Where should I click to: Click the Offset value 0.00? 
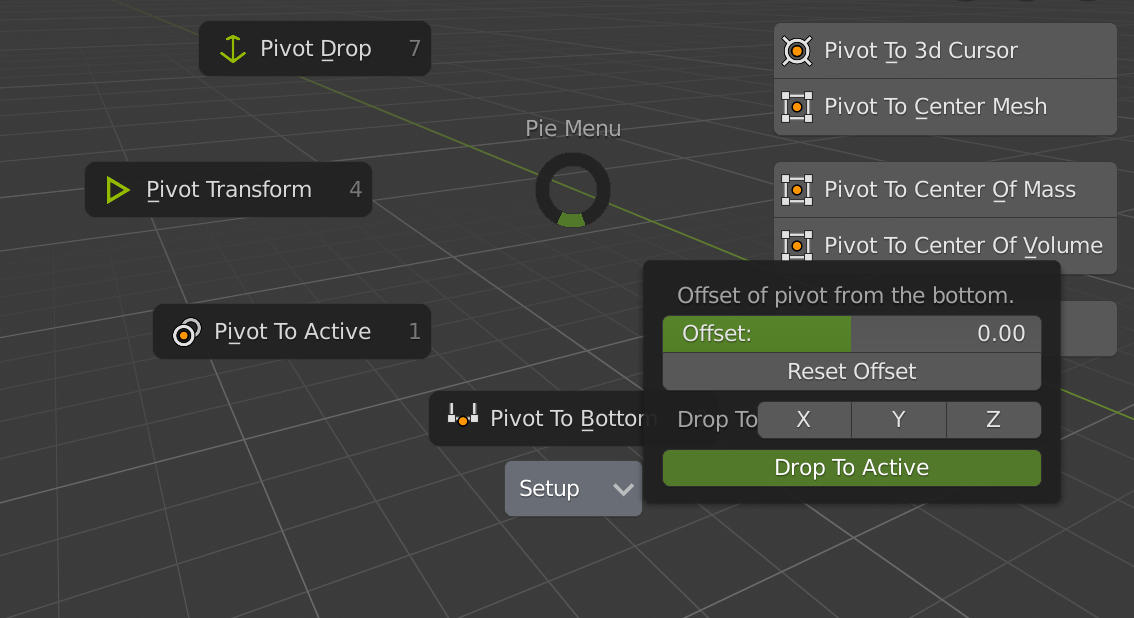(x=1001, y=334)
